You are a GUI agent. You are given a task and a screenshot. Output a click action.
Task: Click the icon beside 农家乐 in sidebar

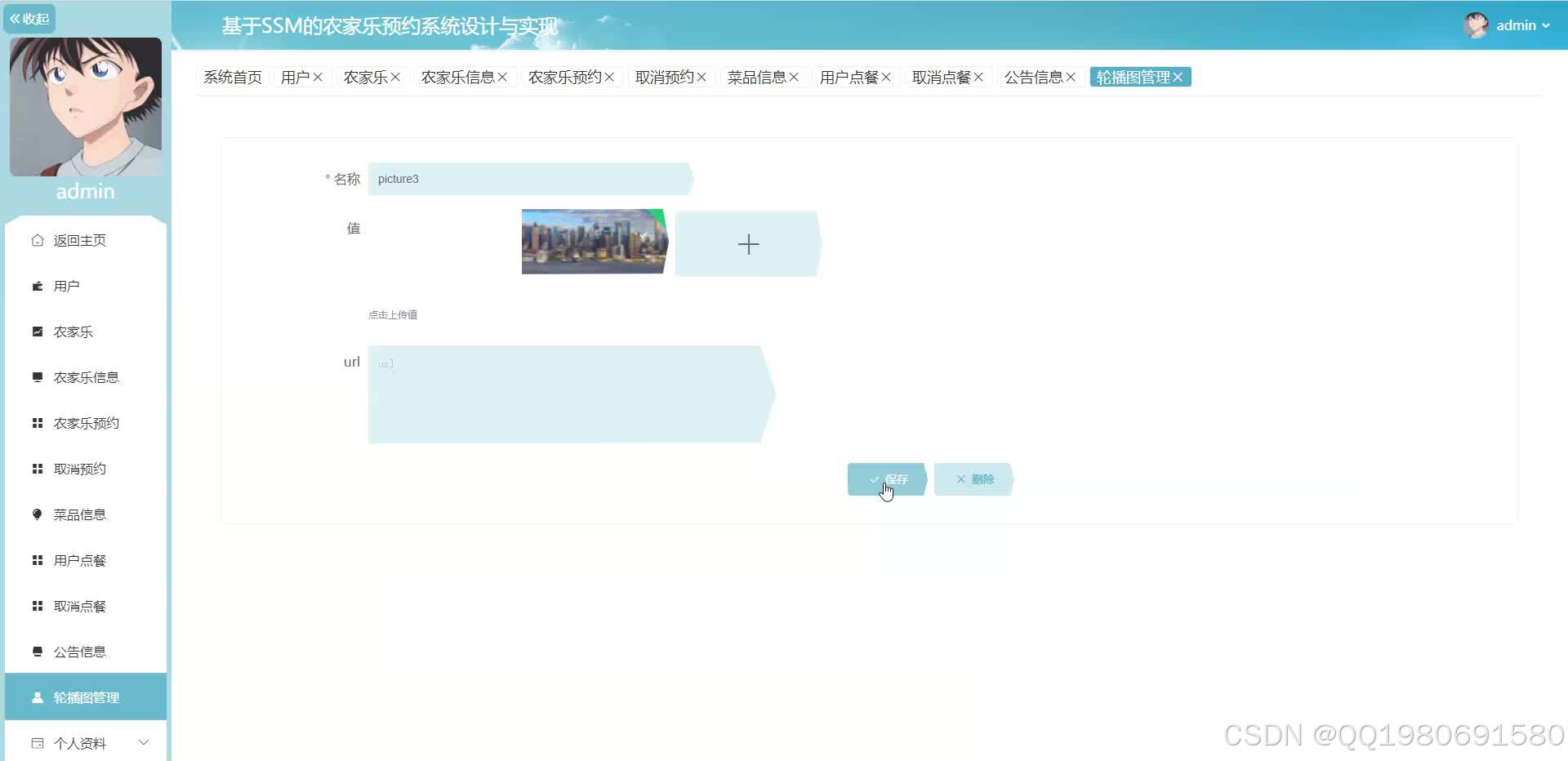(x=38, y=332)
